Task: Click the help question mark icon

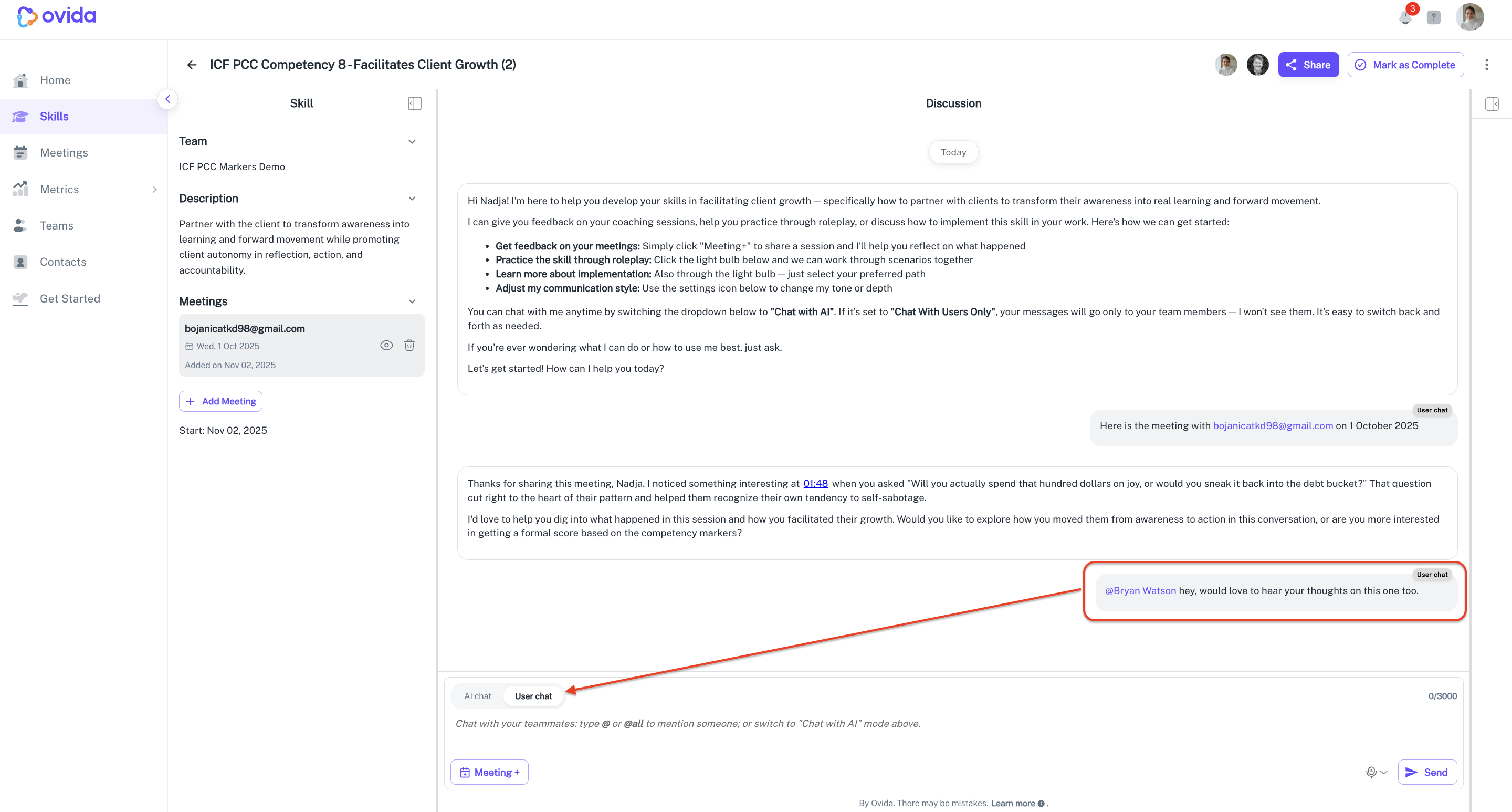Action: pyautogui.click(x=1433, y=17)
